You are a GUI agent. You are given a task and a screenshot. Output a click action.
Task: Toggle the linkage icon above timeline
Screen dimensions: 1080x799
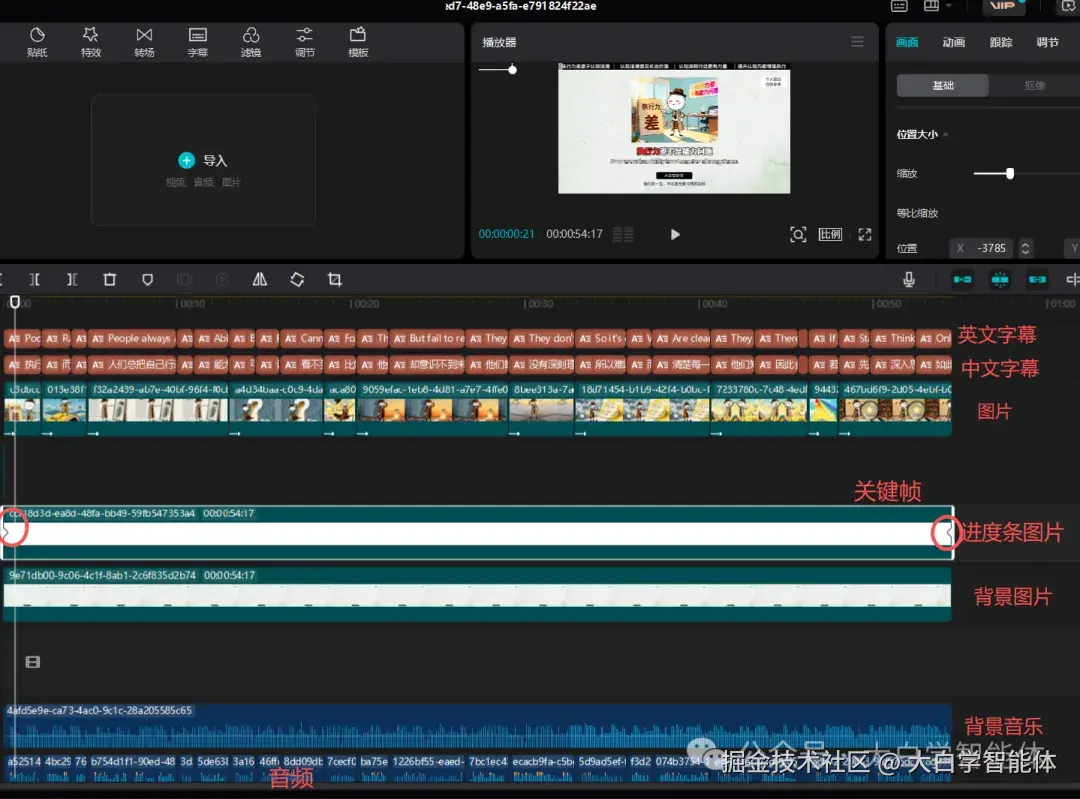coord(1037,279)
